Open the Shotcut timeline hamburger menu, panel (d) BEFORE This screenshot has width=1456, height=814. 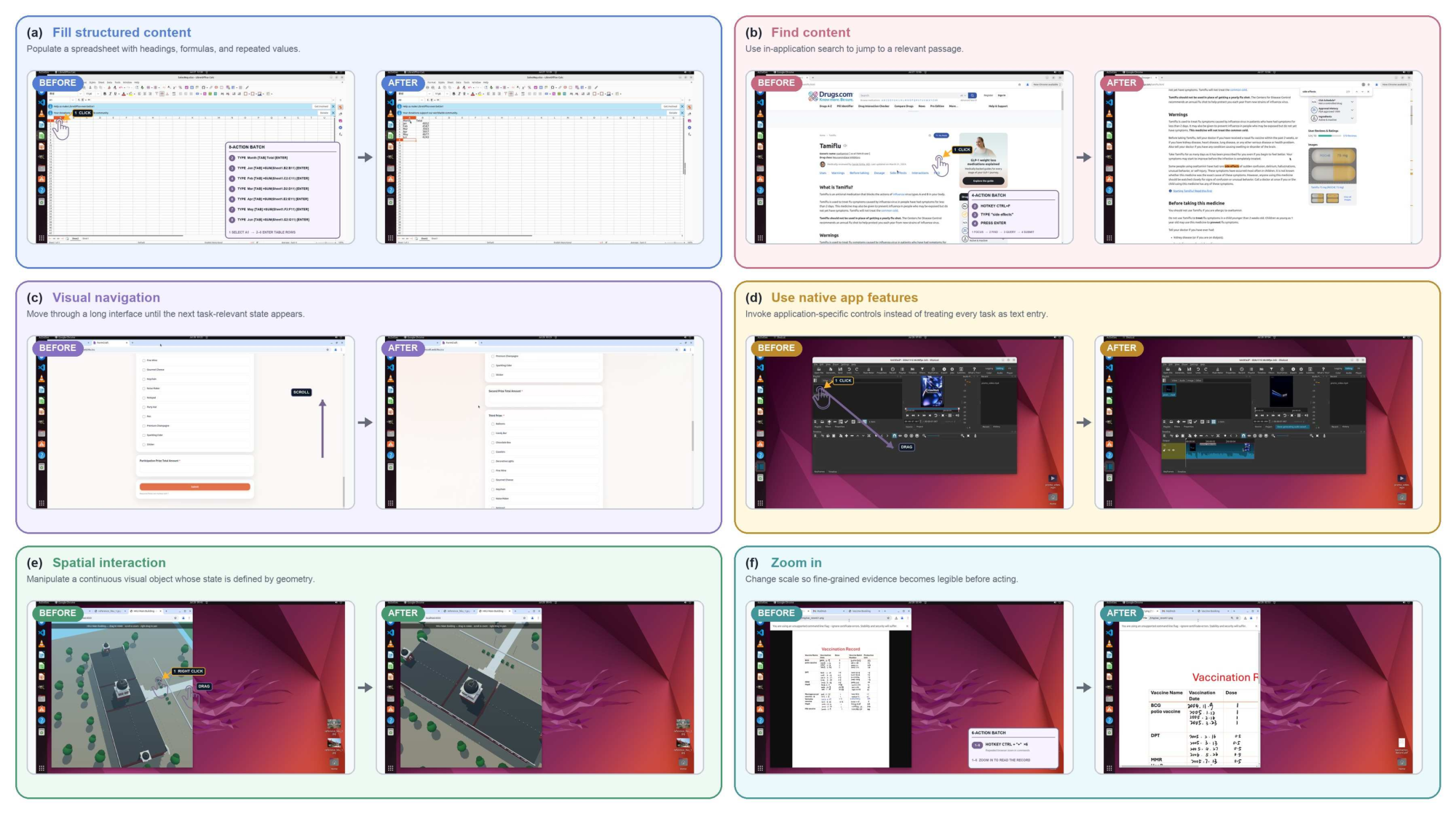click(815, 435)
